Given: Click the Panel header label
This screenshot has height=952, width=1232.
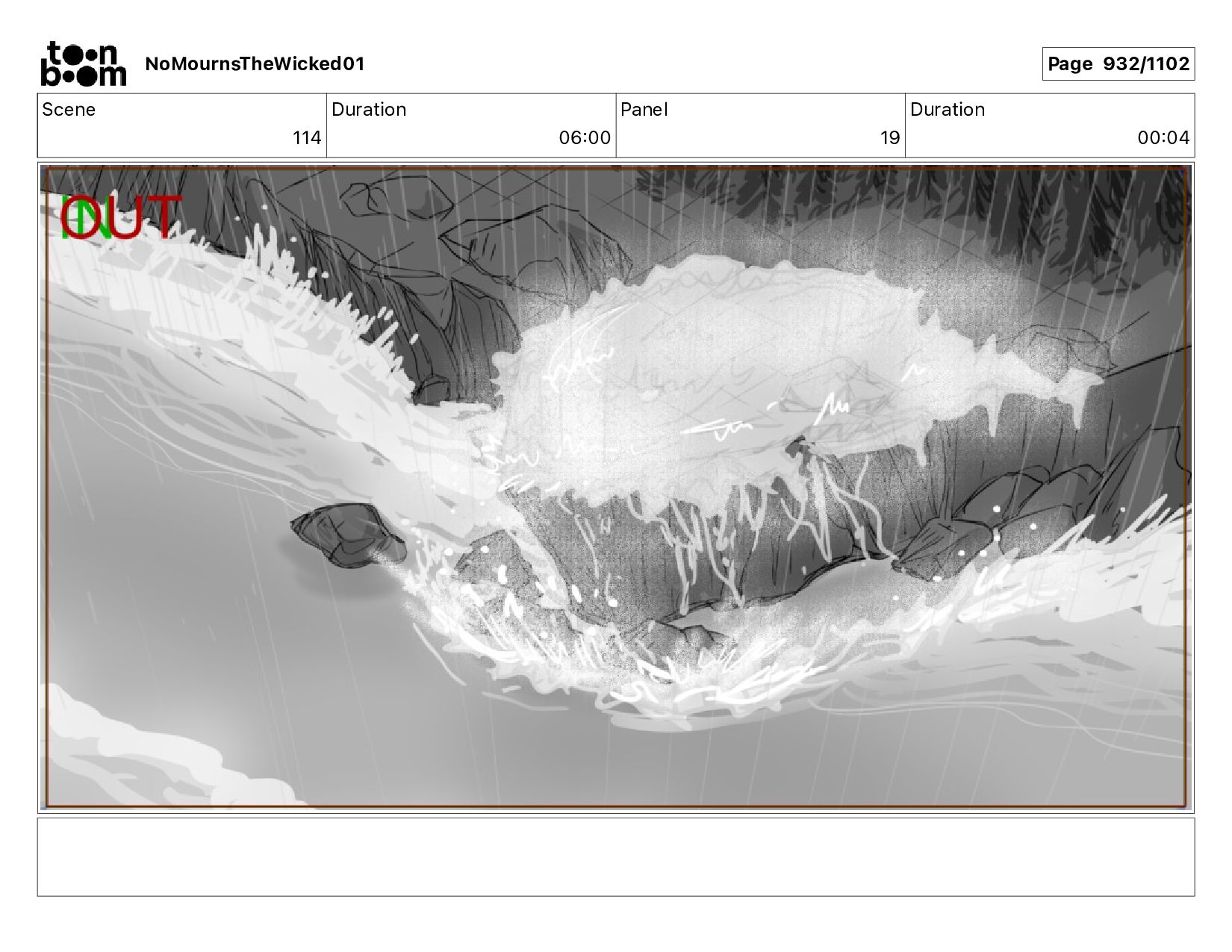Looking at the screenshot, I should click(644, 110).
